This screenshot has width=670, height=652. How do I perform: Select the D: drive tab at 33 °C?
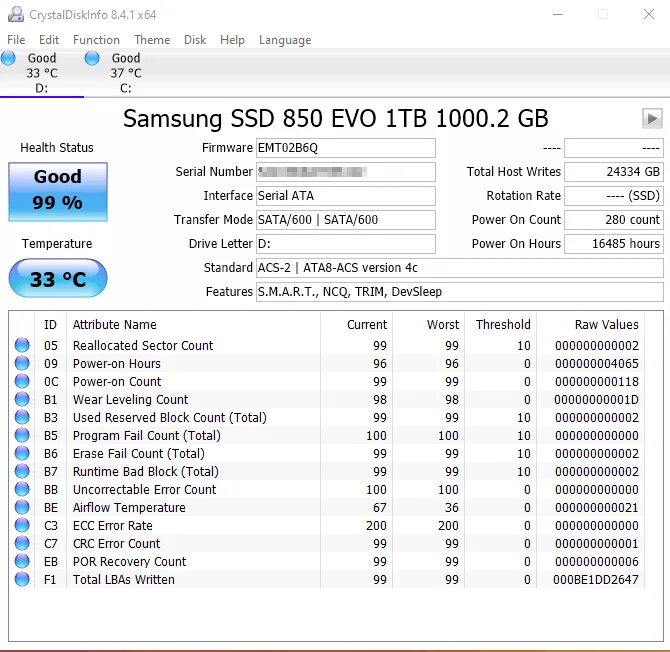[x=42, y=73]
